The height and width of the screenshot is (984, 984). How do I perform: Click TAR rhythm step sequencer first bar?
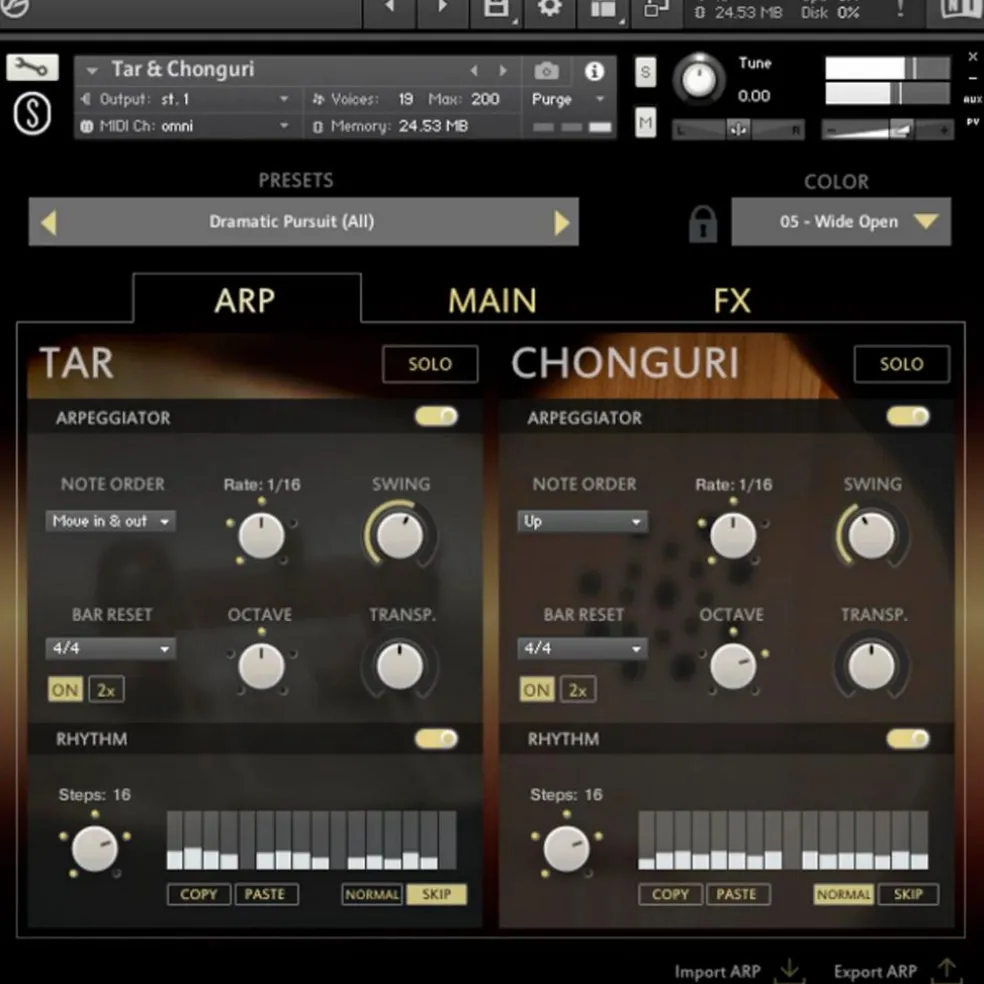pos(174,840)
